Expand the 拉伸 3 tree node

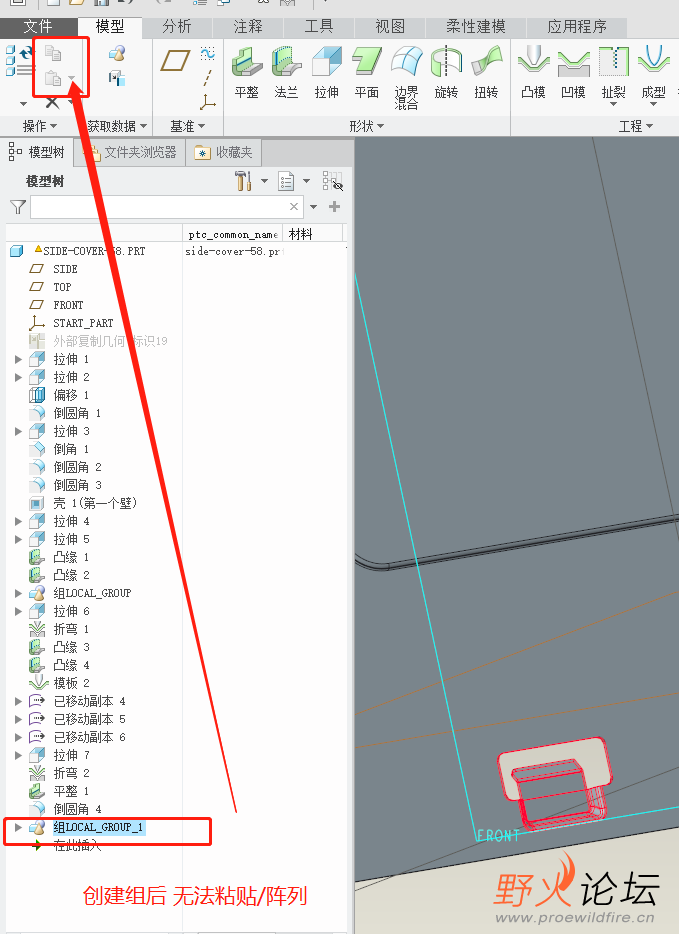(x=18, y=431)
